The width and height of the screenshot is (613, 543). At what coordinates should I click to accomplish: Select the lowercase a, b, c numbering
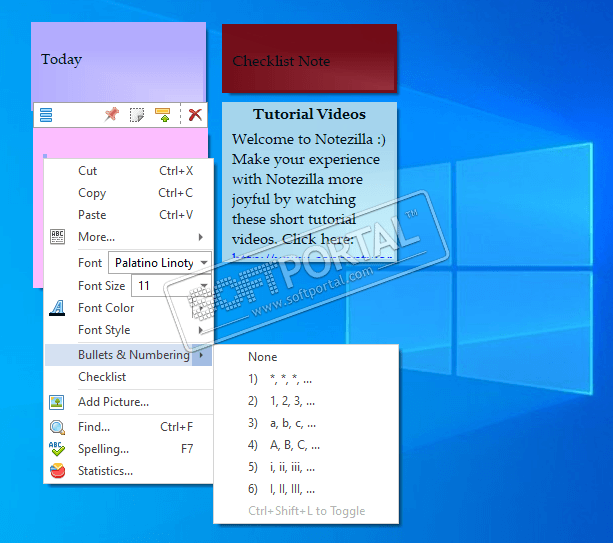tap(306, 423)
